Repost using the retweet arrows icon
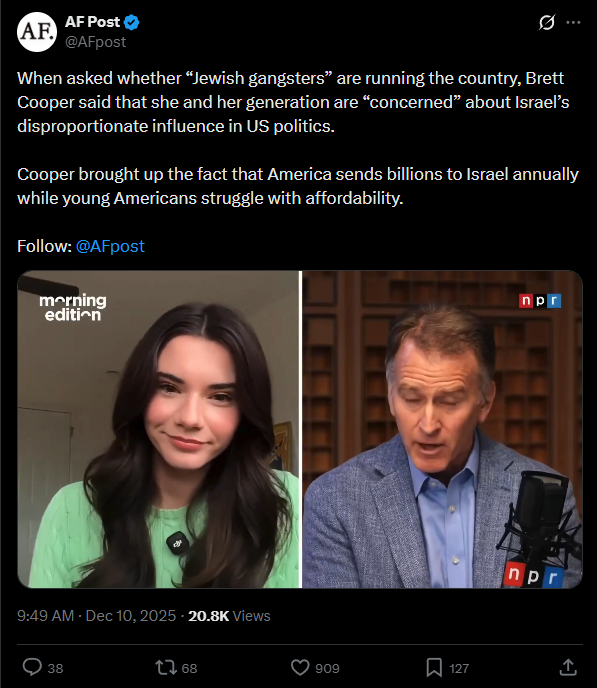 click(x=166, y=667)
